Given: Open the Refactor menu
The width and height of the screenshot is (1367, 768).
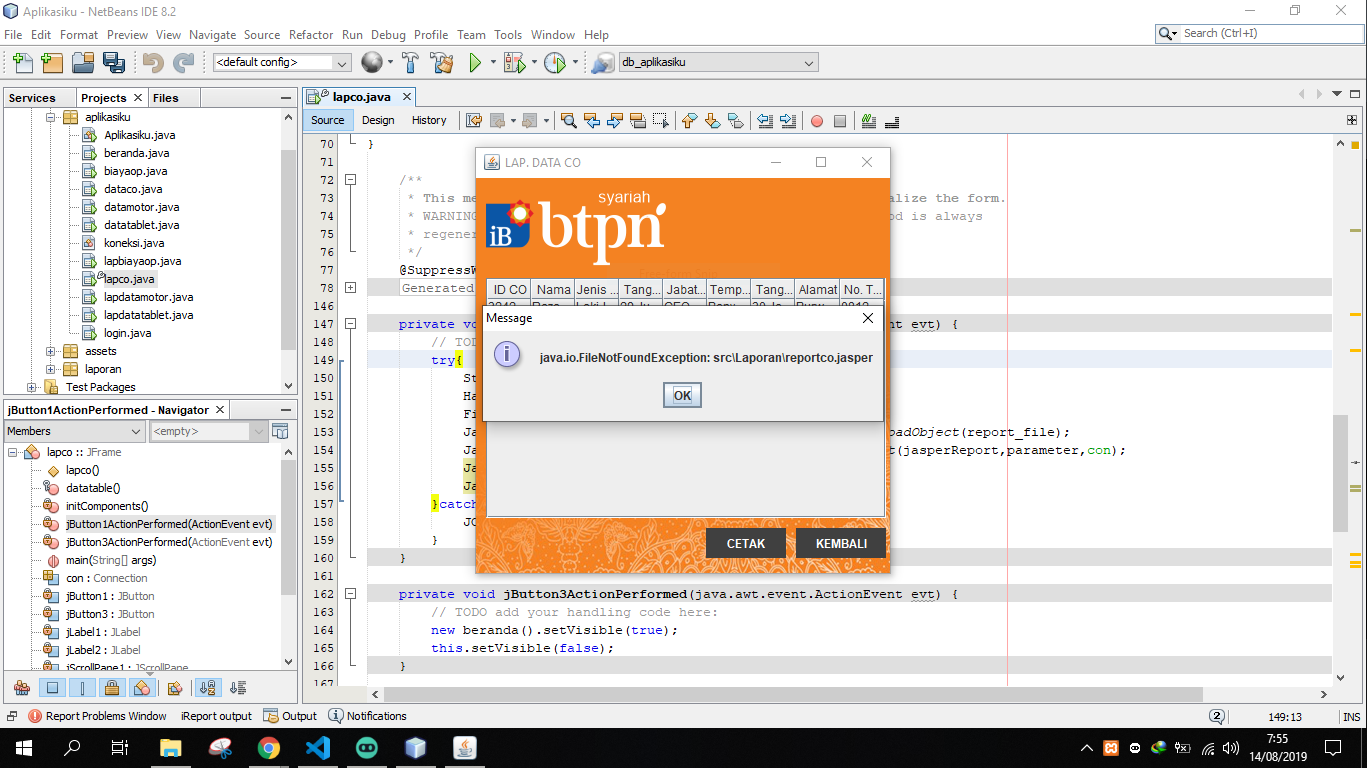Looking at the screenshot, I should 311,34.
